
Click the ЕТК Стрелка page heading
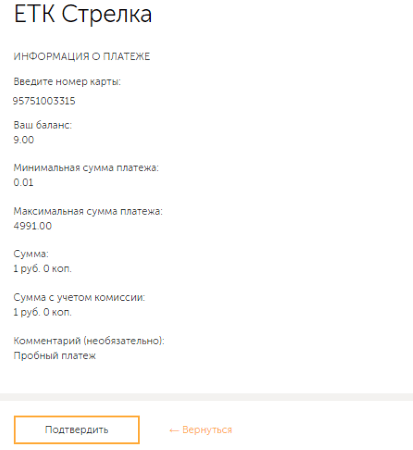click(x=83, y=14)
